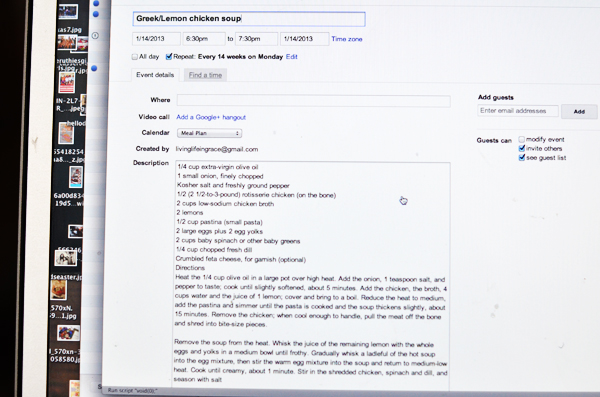Click the 6a00d83 desktop image file icon
Image resolution: width=600 pixels, height=397 pixels.
tap(76, 177)
